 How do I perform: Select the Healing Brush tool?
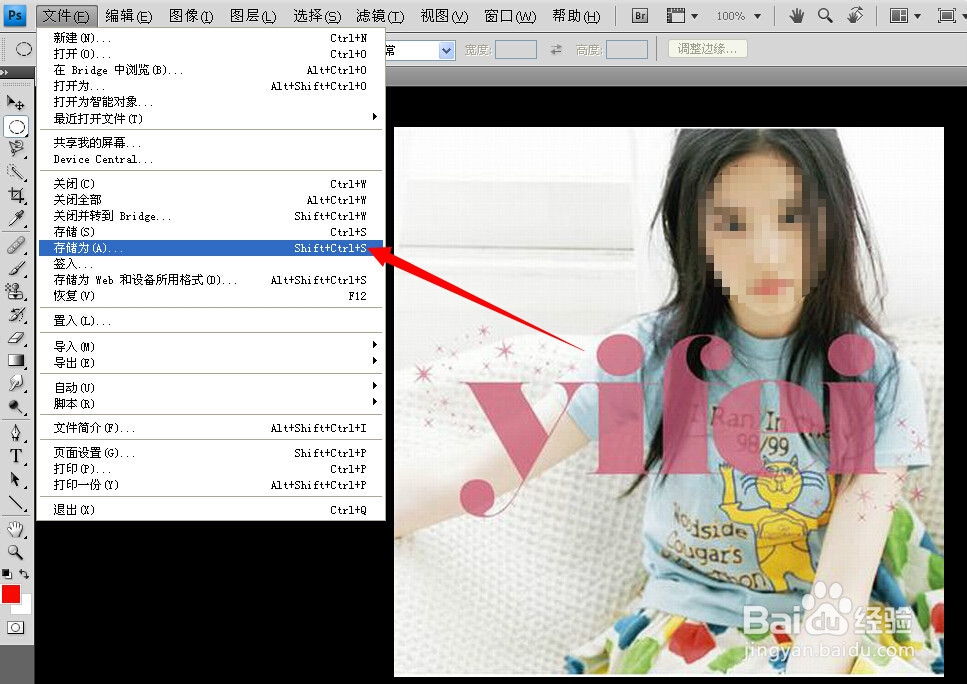16,245
